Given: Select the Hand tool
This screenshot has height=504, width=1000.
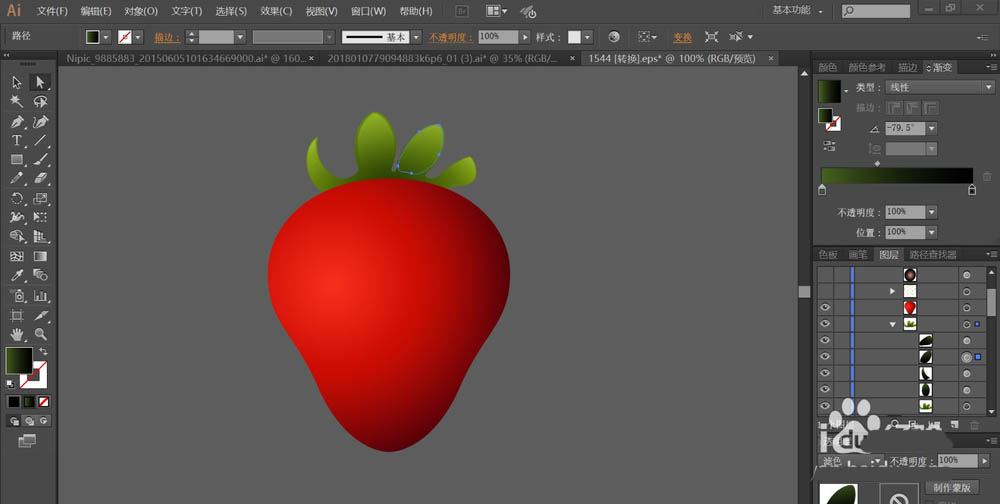Looking at the screenshot, I should pos(17,334).
